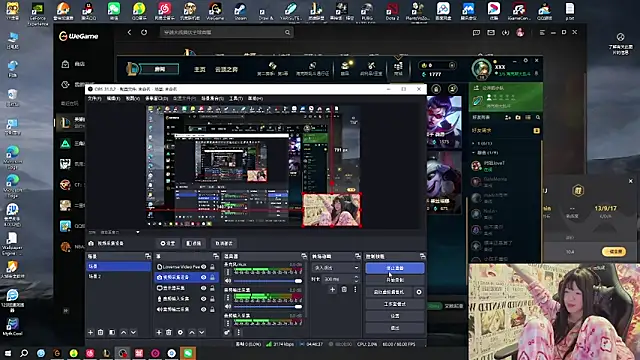
Task: Move selected source up in Sources panel
Action: 192,332
